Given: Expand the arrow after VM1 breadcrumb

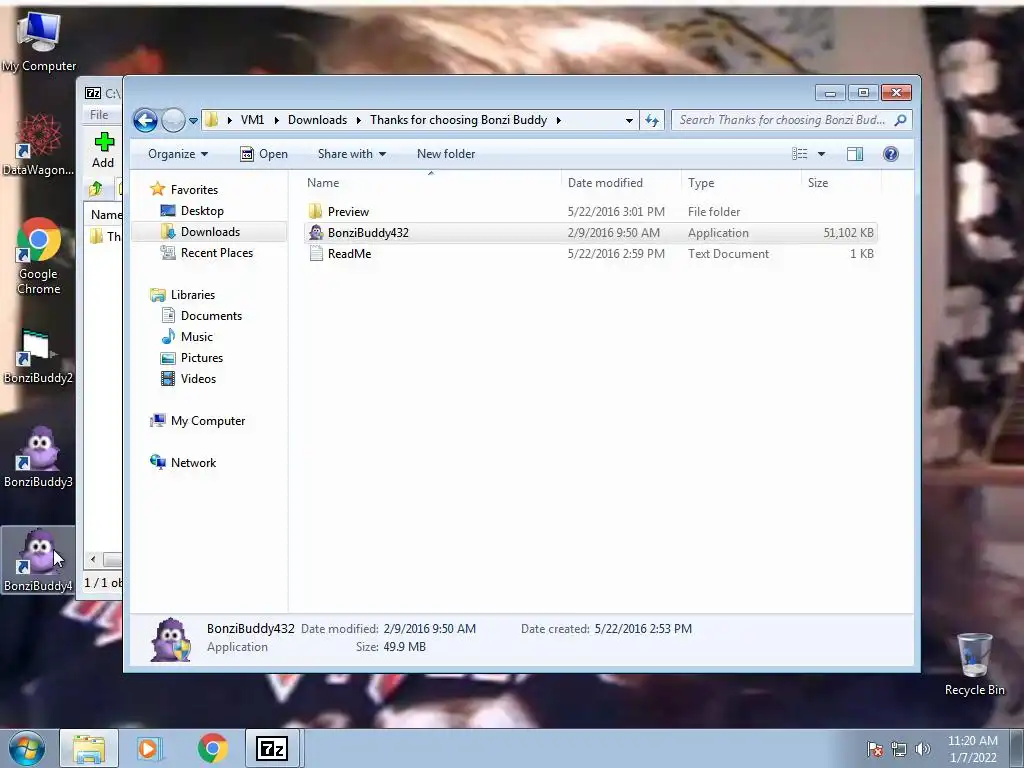Looking at the screenshot, I should 276,120.
